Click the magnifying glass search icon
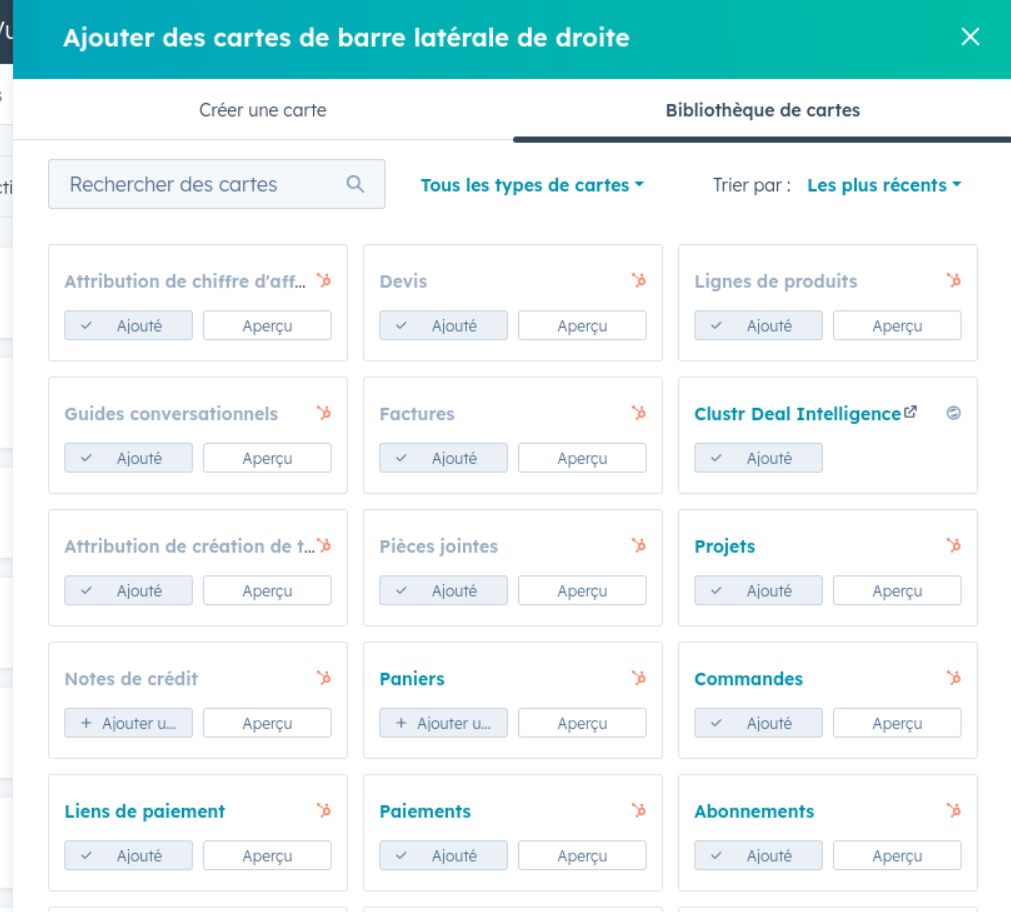 (355, 184)
